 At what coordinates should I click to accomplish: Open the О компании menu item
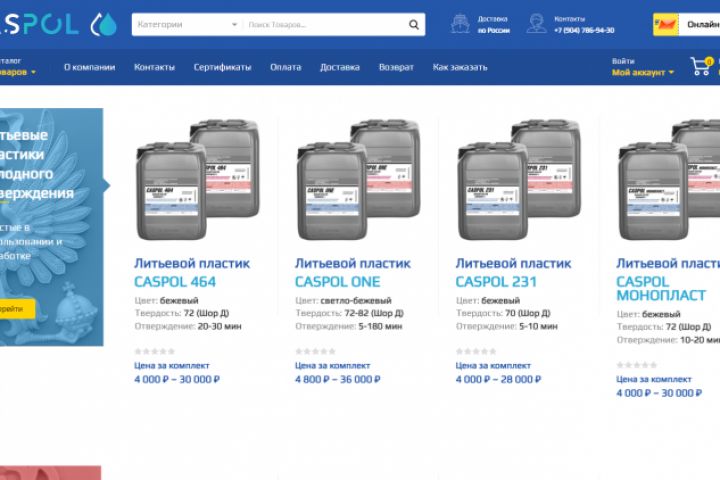coord(90,67)
